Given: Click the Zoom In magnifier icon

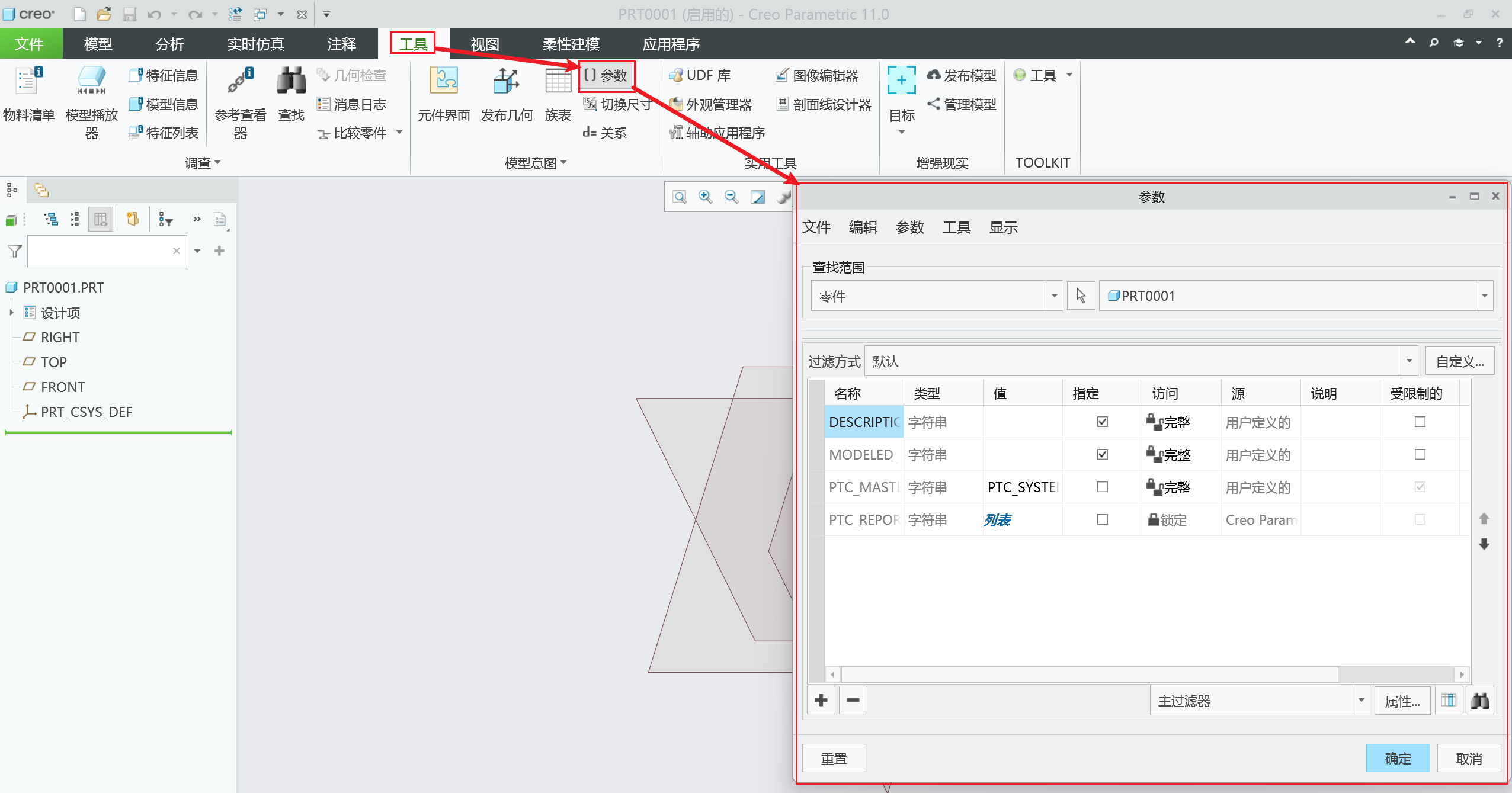Looking at the screenshot, I should click(x=705, y=197).
